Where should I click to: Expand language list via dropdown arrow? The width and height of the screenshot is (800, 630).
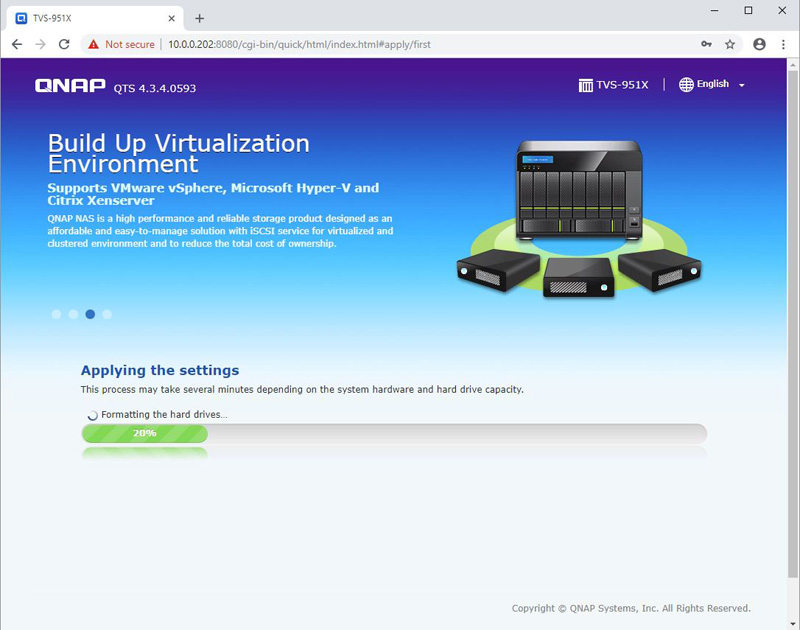pos(741,85)
